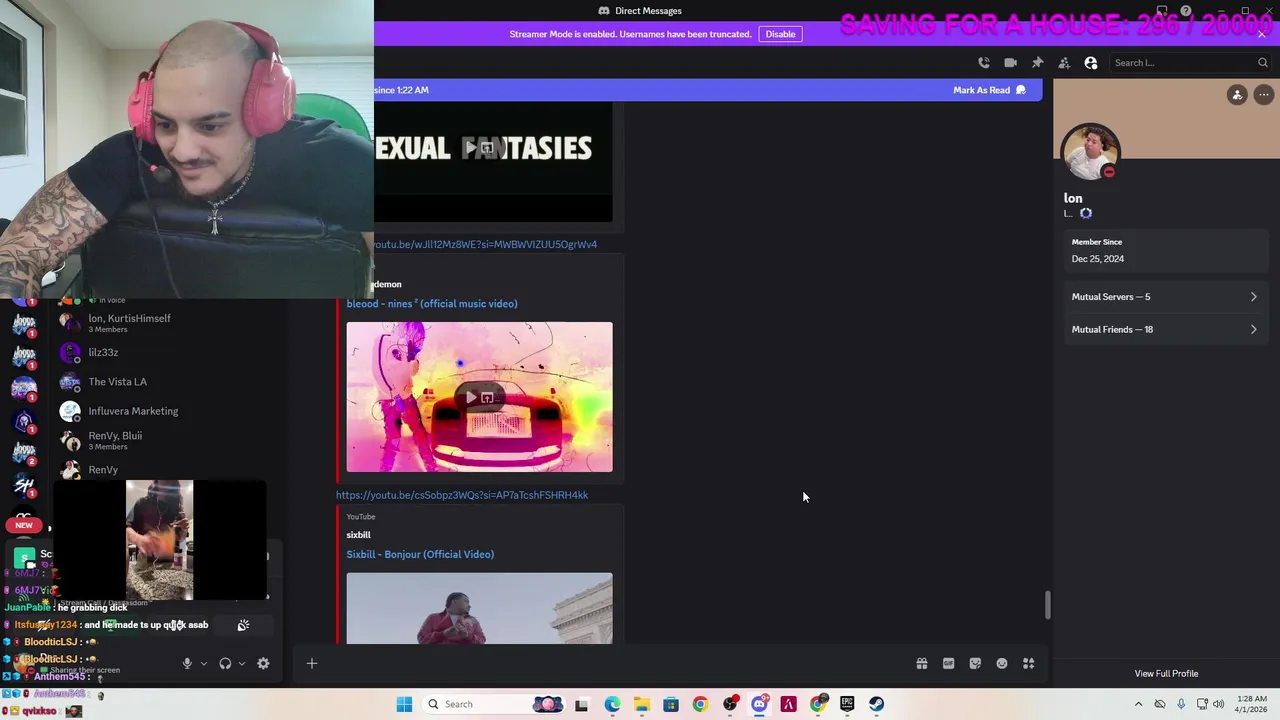Open the sticker picker
The width and height of the screenshot is (1280, 720).
point(975,663)
